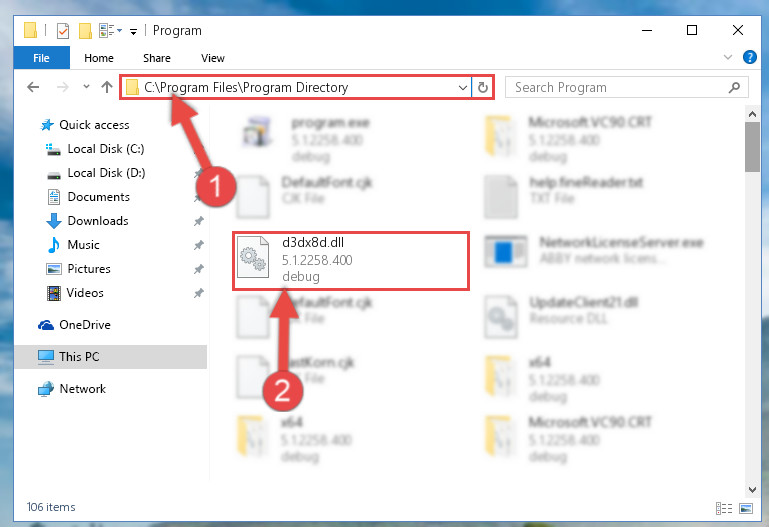This screenshot has height=527, width=769.
Task: Click the pin icon beside Videos
Action: [x=198, y=293]
